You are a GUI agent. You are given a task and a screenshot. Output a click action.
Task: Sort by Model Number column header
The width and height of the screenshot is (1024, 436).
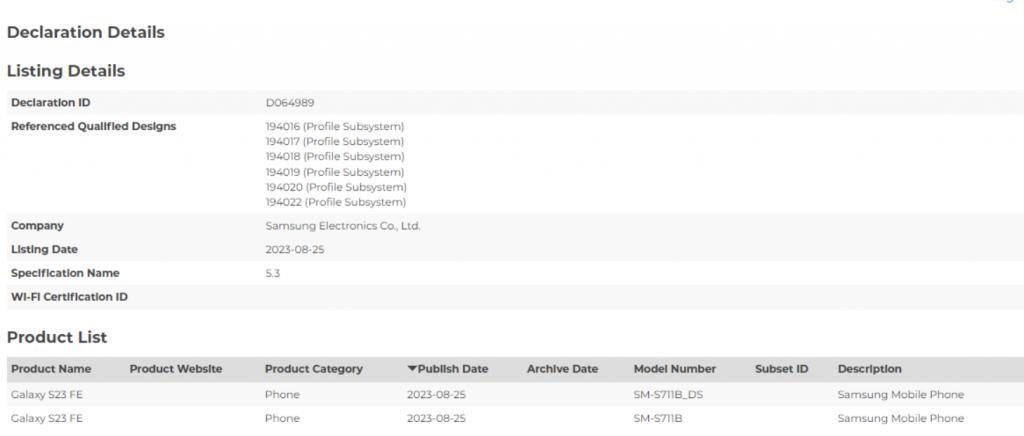point(675,369)
